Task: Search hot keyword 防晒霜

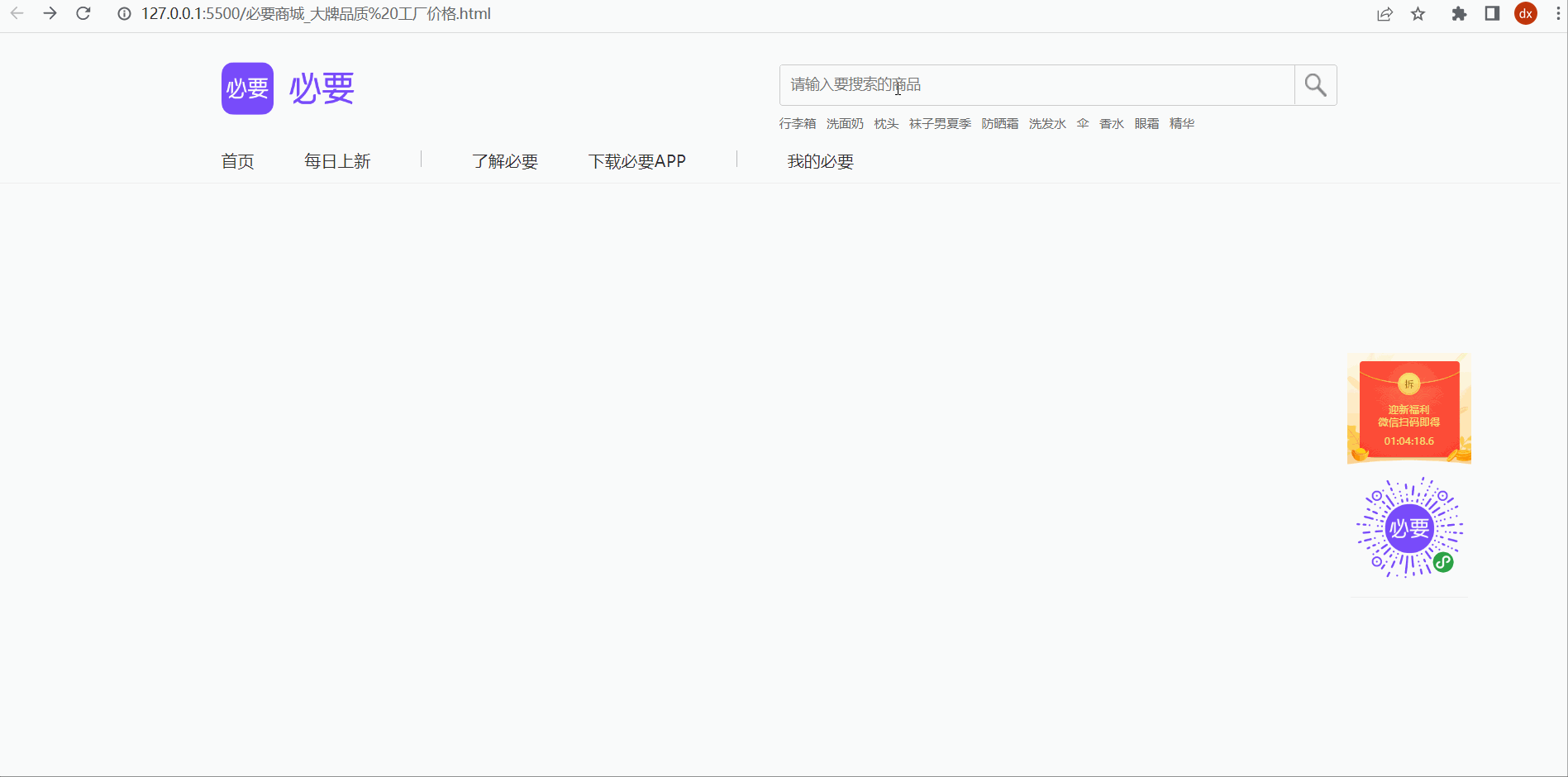Action: point(1000,124)
